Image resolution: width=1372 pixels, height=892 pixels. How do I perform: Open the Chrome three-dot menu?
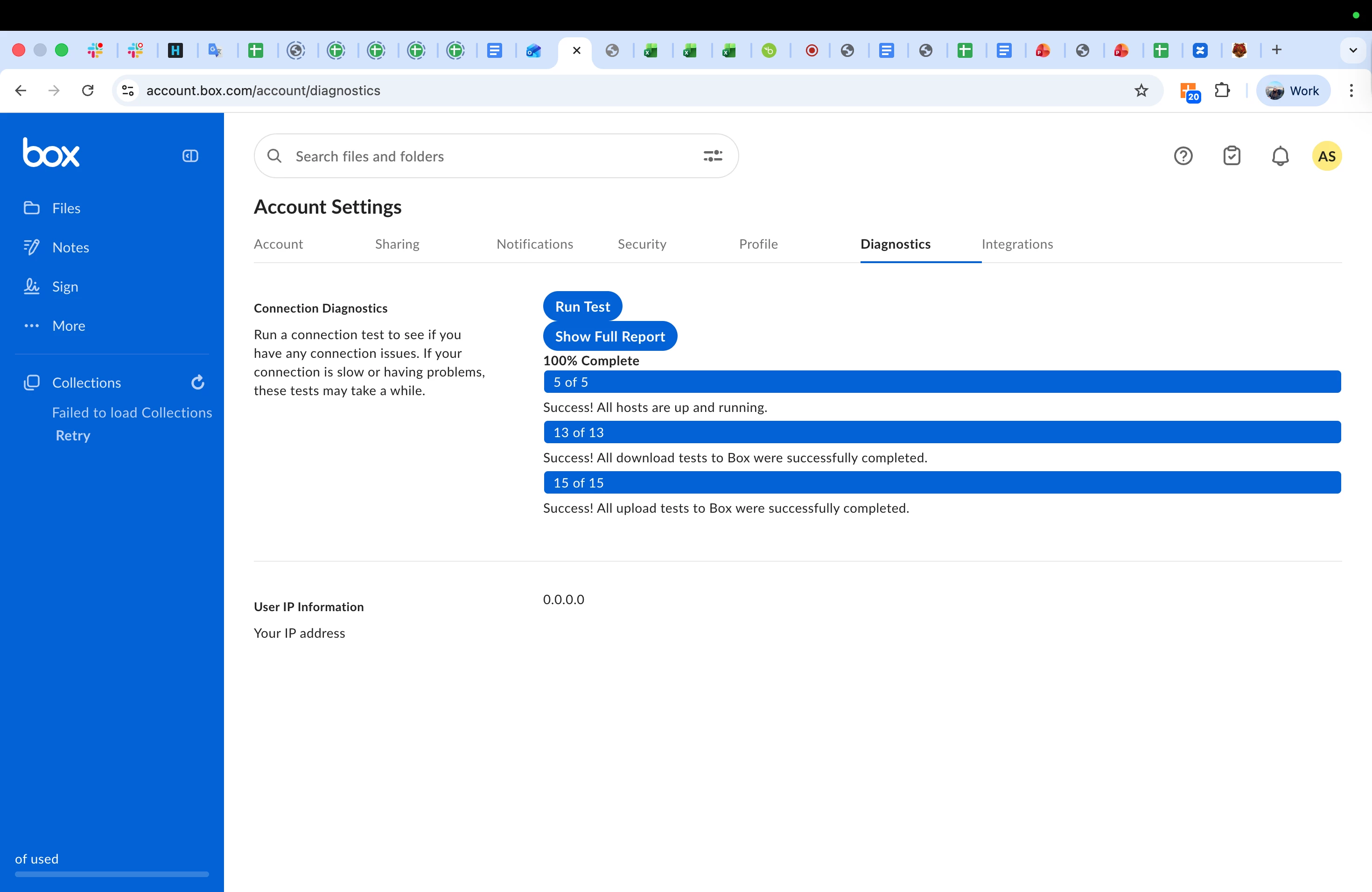pyautogui.click(x=1351, y=91)
